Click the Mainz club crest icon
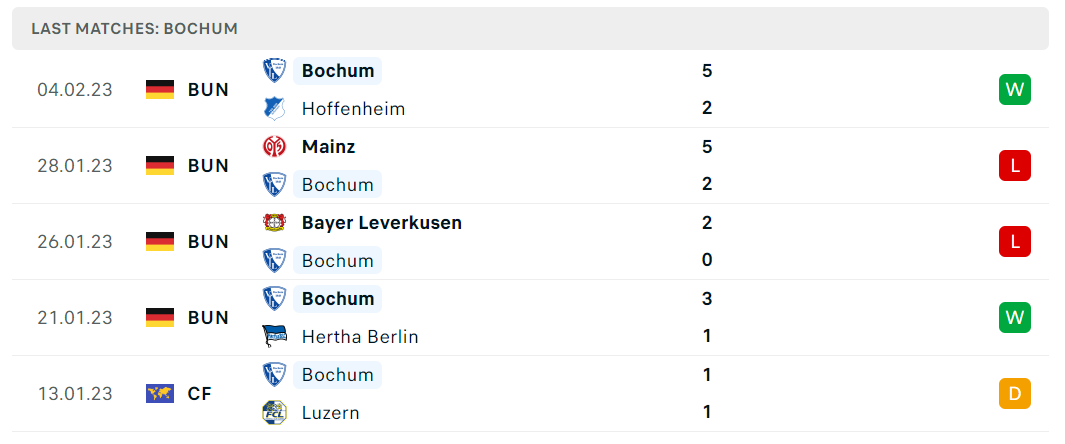This screenshot has height=444, width=1065. [x=274, y=147]
